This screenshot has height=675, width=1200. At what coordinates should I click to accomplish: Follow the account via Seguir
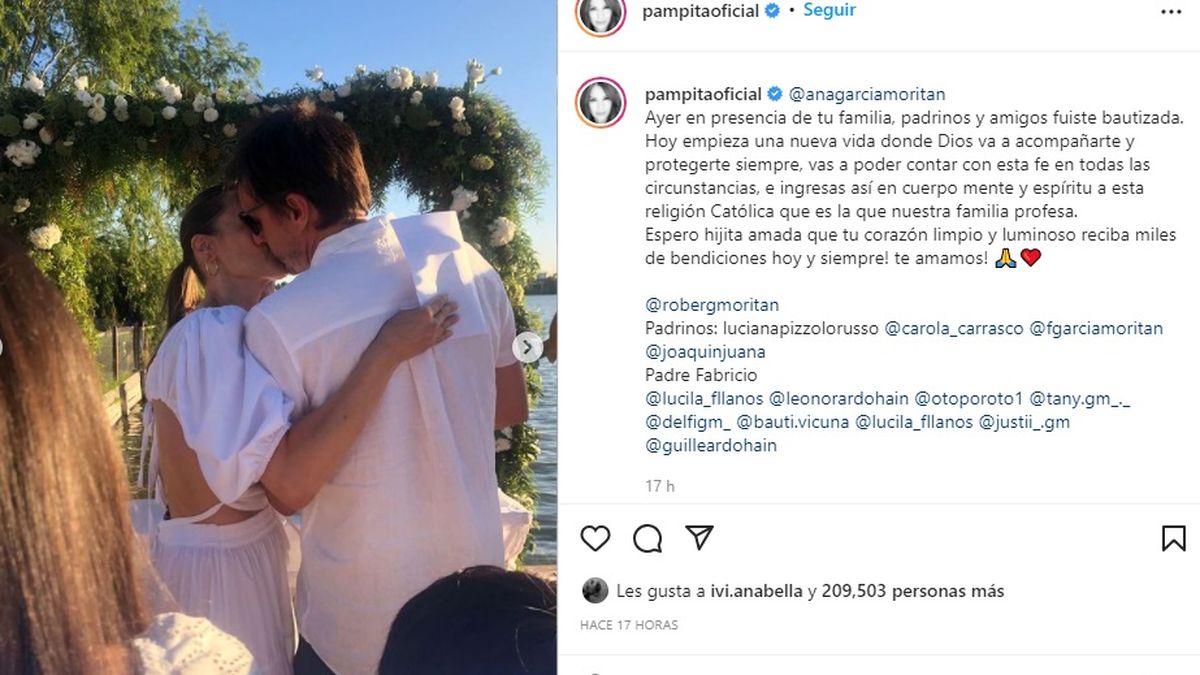click(x=829, y=11)
